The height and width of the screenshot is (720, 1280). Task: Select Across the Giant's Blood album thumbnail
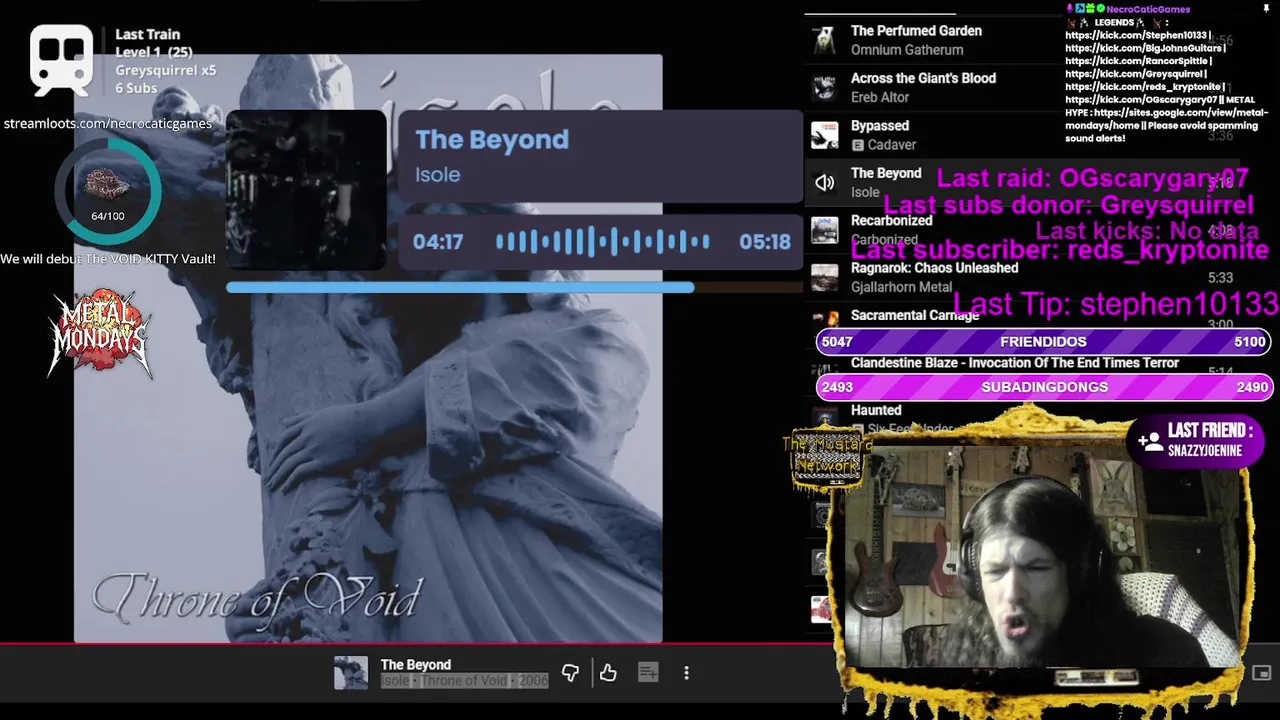coord(824,87)
